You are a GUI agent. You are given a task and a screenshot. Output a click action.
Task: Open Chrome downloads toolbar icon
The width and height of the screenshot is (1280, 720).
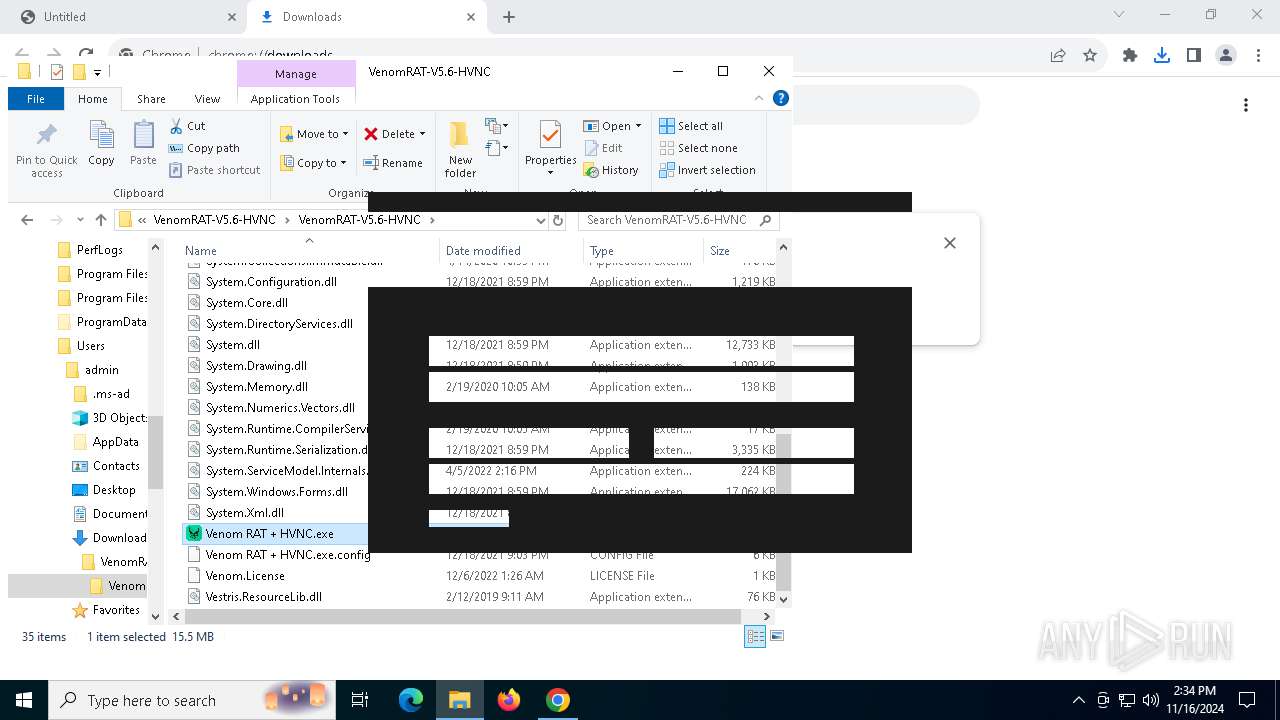(1162, 56)
